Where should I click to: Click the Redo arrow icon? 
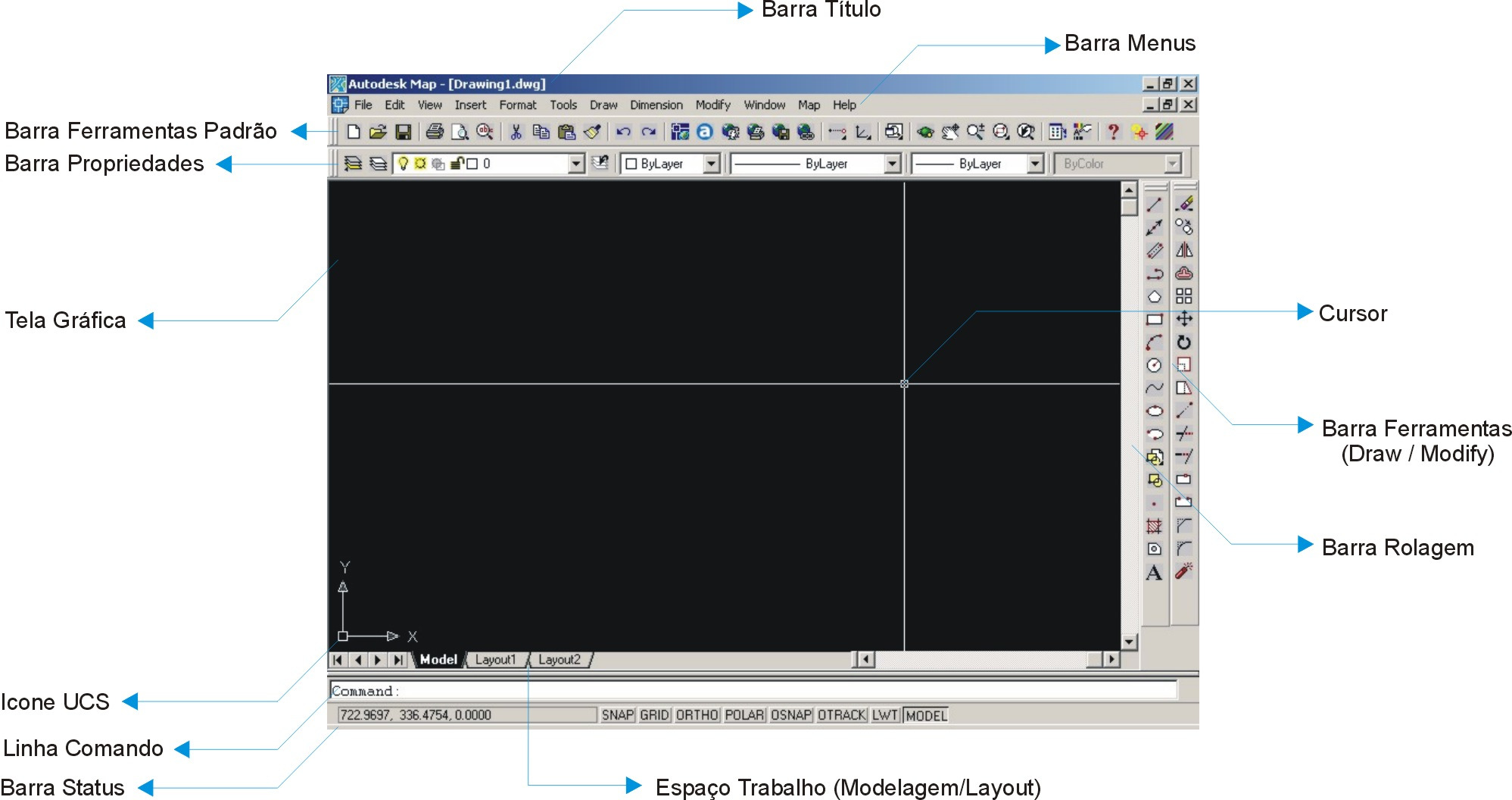[649, 132]
